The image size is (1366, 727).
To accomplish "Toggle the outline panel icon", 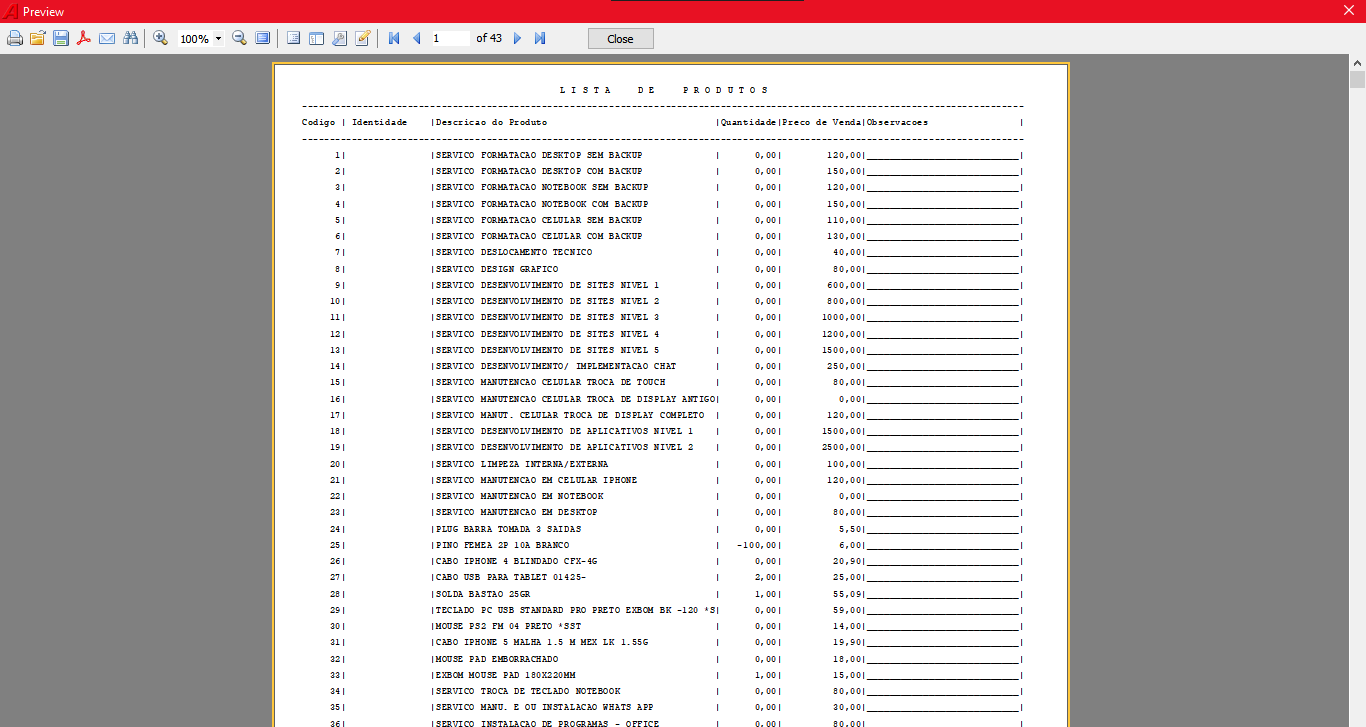I will pyautogui.click(x=293, y=38).
